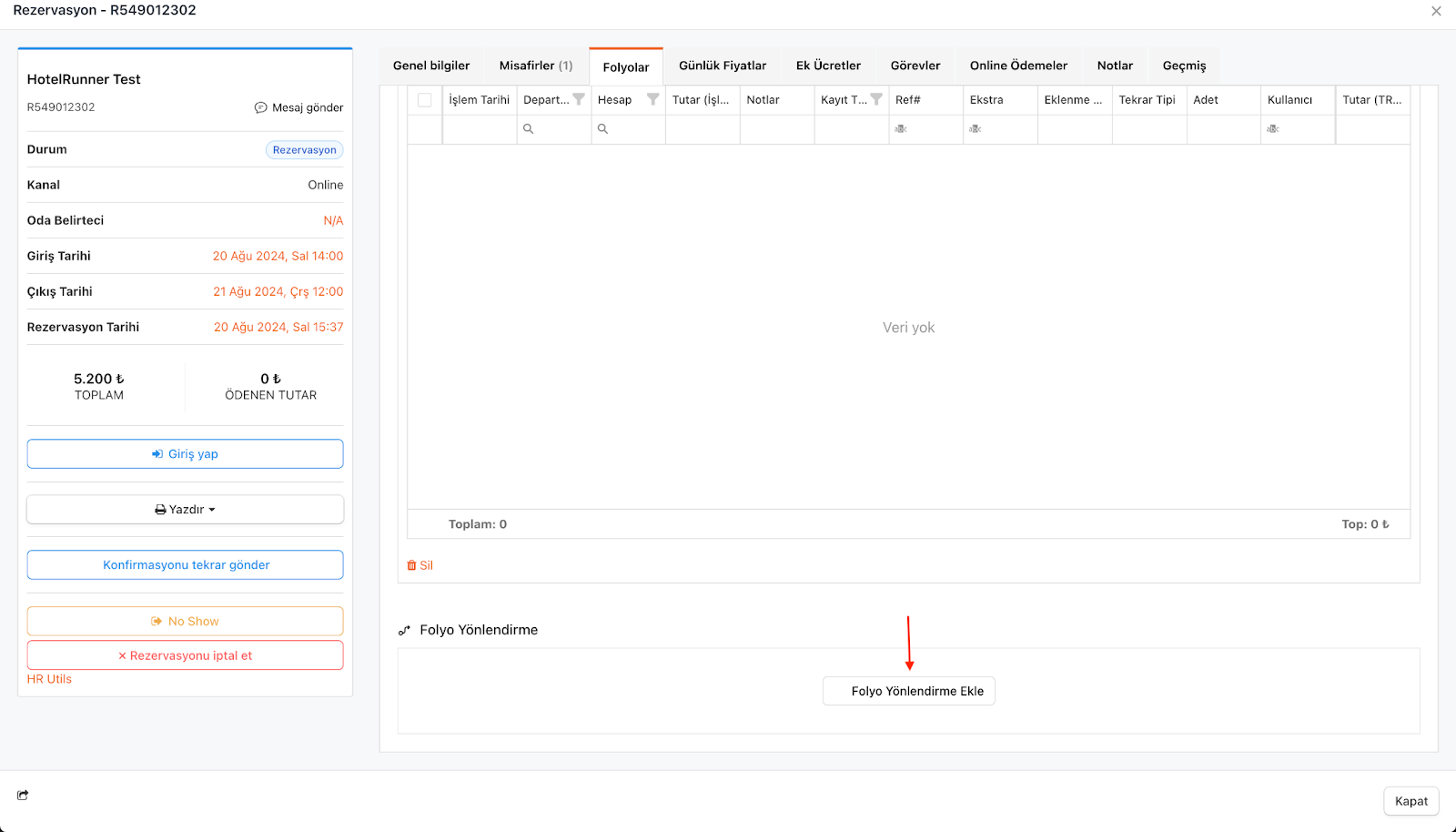This screenshot has height=832, width=1456.
Task: Click the Mesaj gönder speech bubble icon
Action: tap(260, 107)
